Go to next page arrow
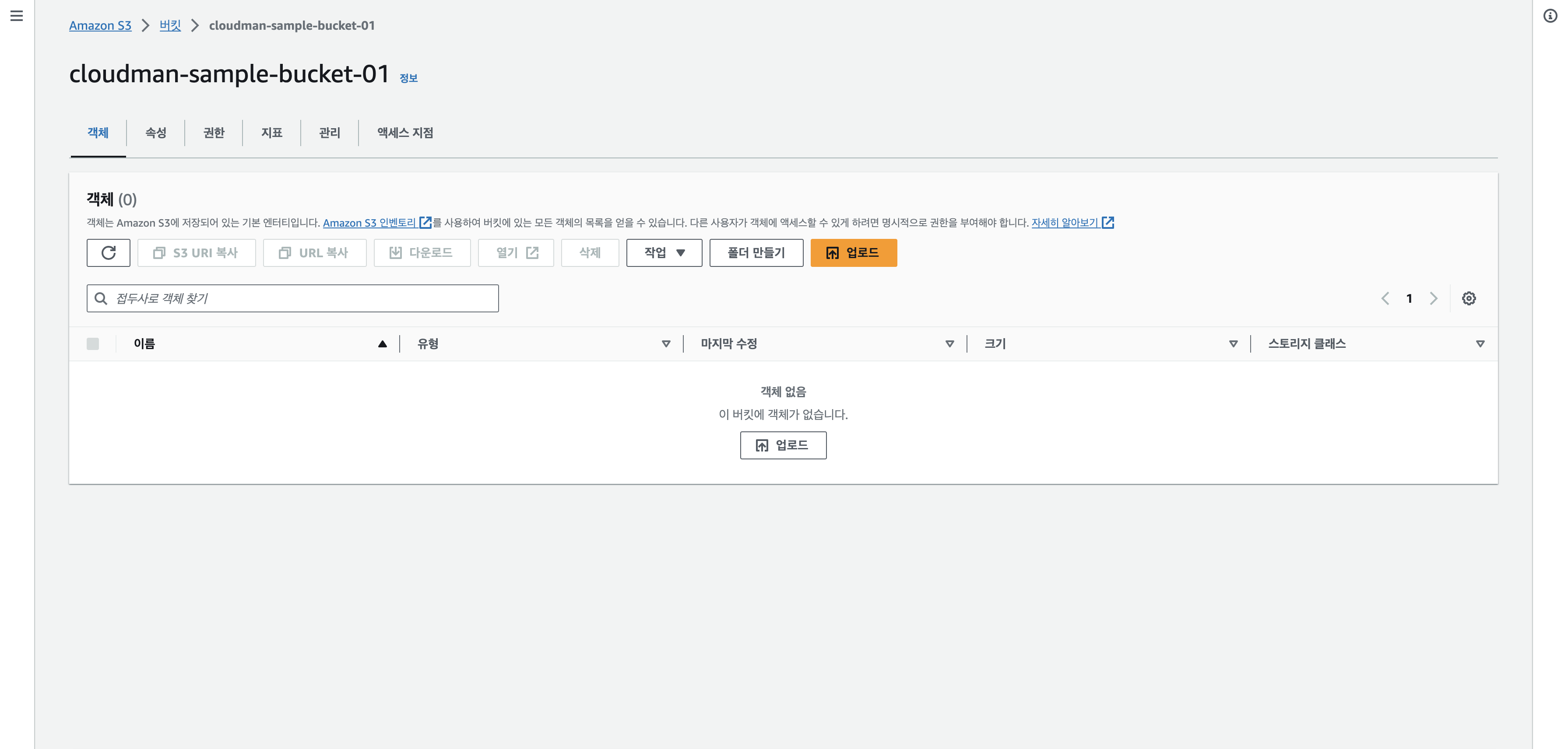The width and height of the screenshot is (1568, 749). tap(1434, 298)
